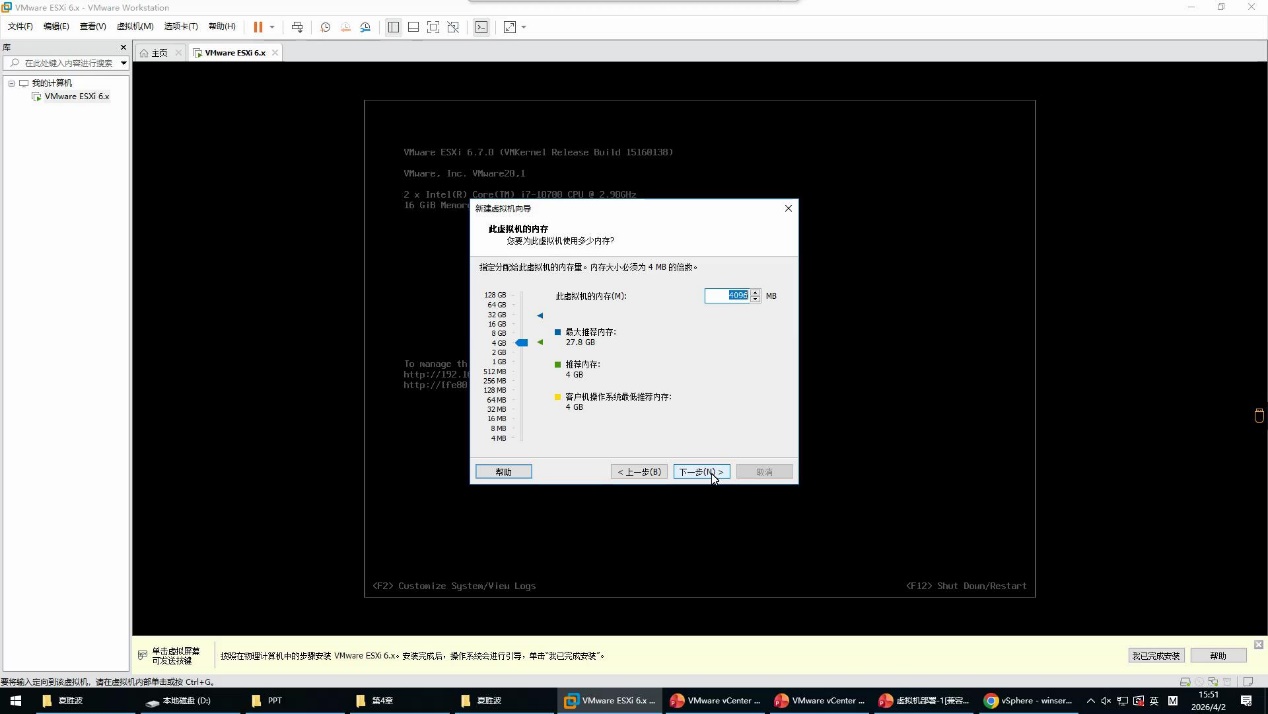Image resolution: width=1268 pixels, height=714 pixels.
Task: Click the 2 GB slider label
Action: [x=499, y=353]
